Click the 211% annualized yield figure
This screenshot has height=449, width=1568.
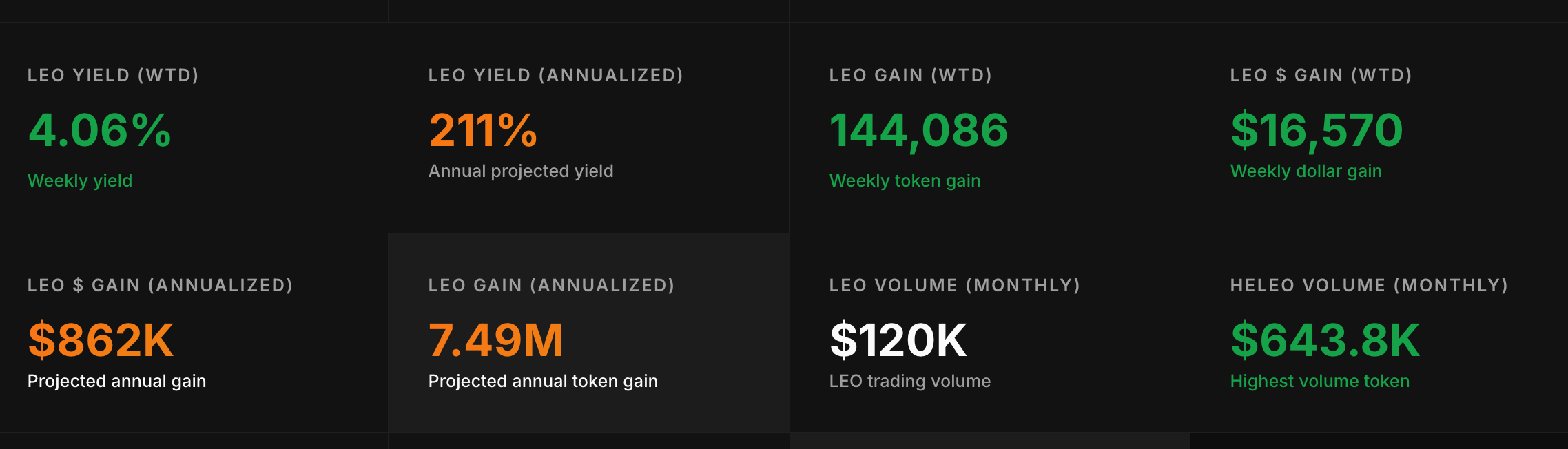pos(482,130)
